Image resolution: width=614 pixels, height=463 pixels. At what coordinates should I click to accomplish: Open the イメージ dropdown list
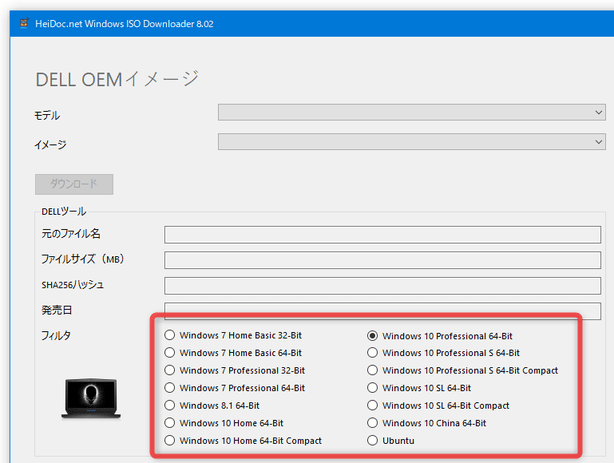point(412,142)
